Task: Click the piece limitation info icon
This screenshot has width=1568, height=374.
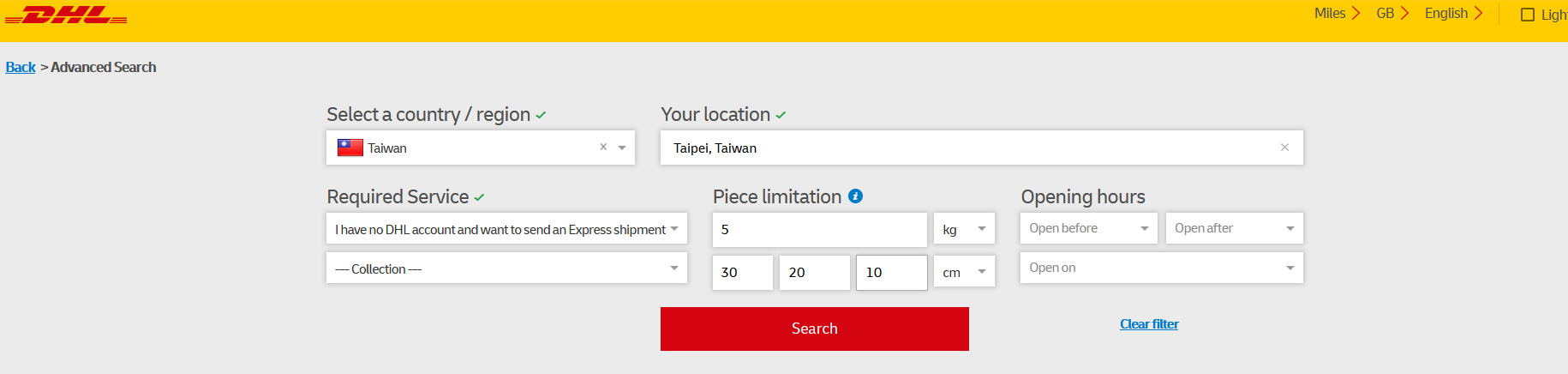Action: (855, 196)
